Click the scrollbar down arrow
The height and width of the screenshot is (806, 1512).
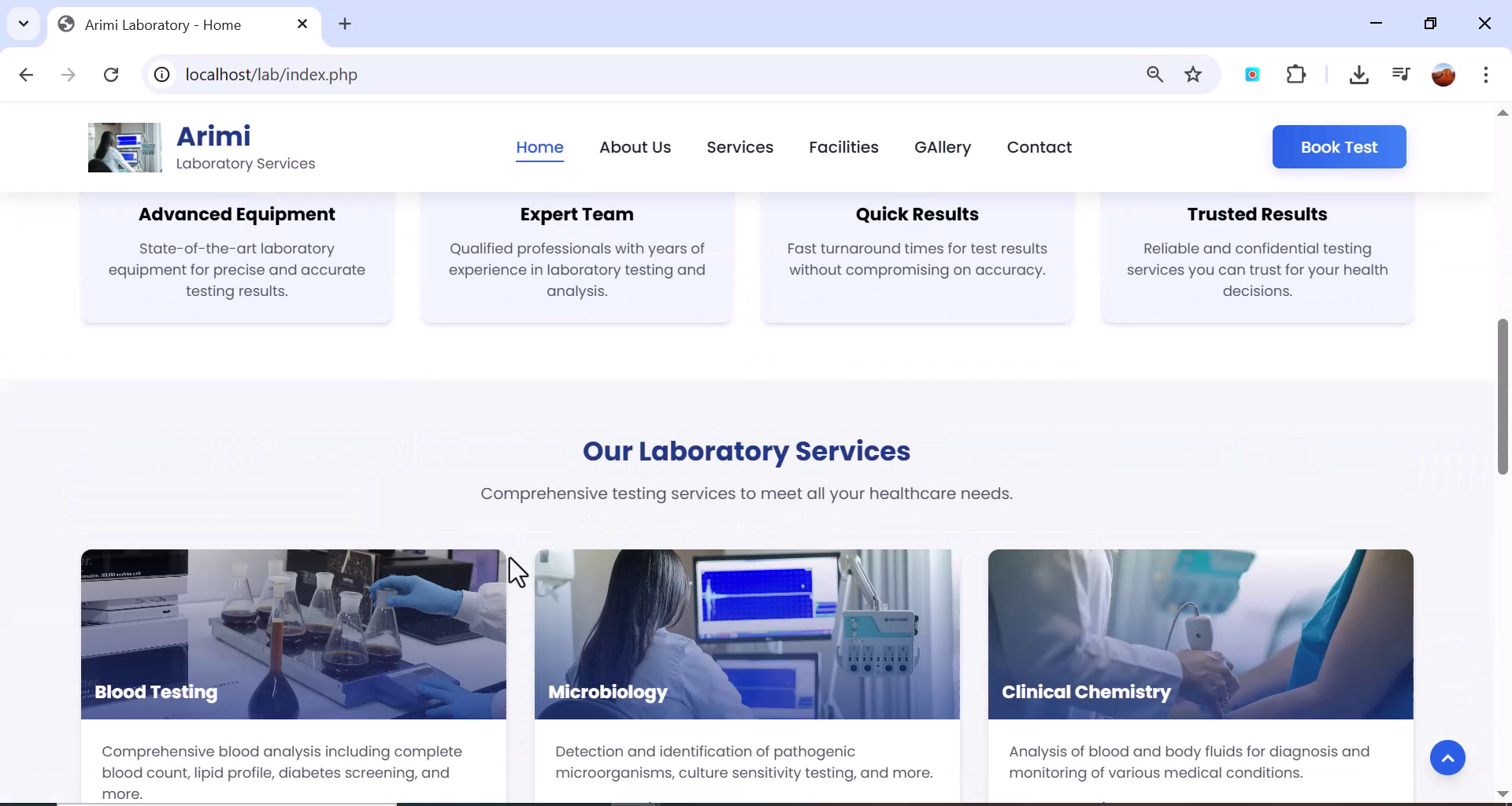(x=1503, y=793)
